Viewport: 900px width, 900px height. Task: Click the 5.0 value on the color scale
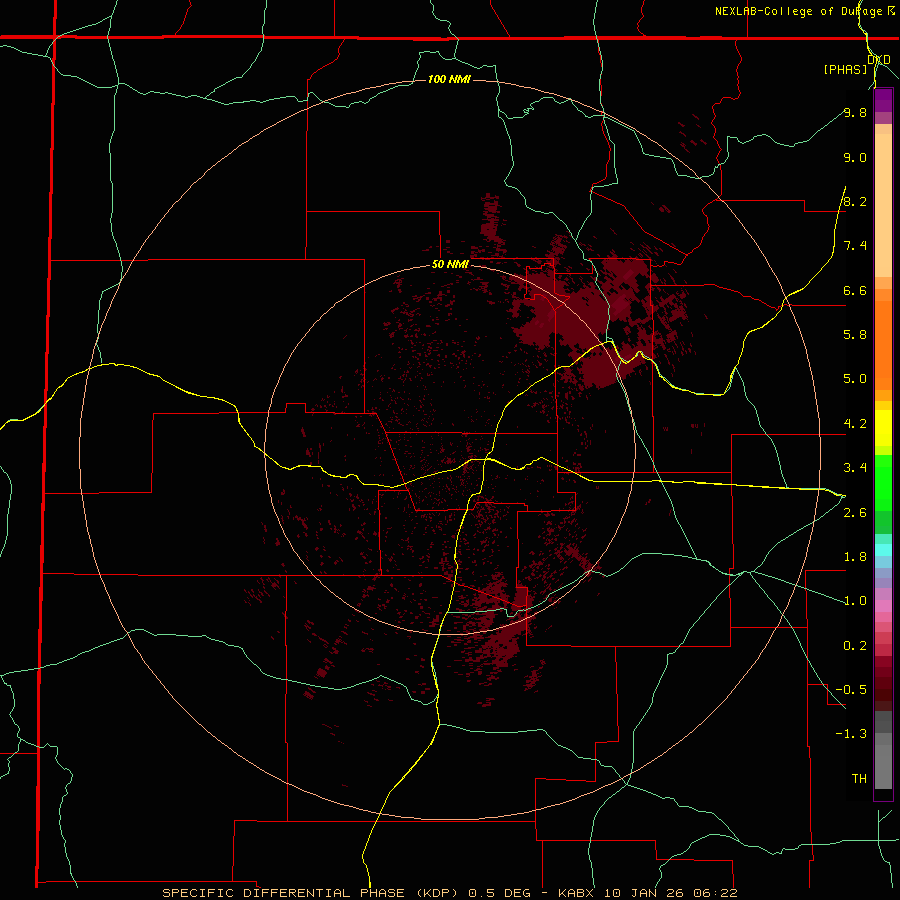click(855, 379)
